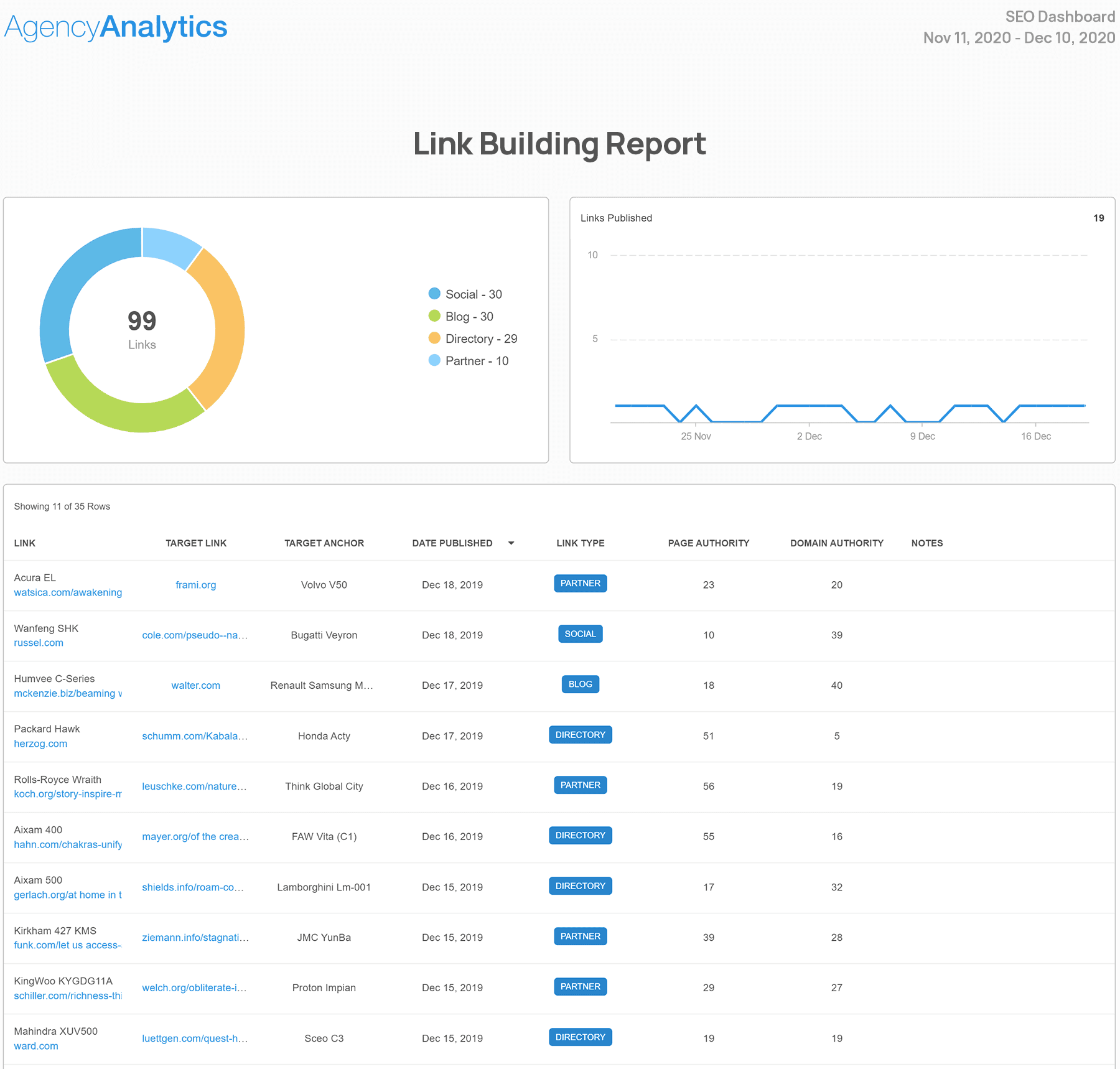Viewport: 1120px width, 1069px height.
Task: Sort table by Domain Authority column
Action: pos(836,543)
